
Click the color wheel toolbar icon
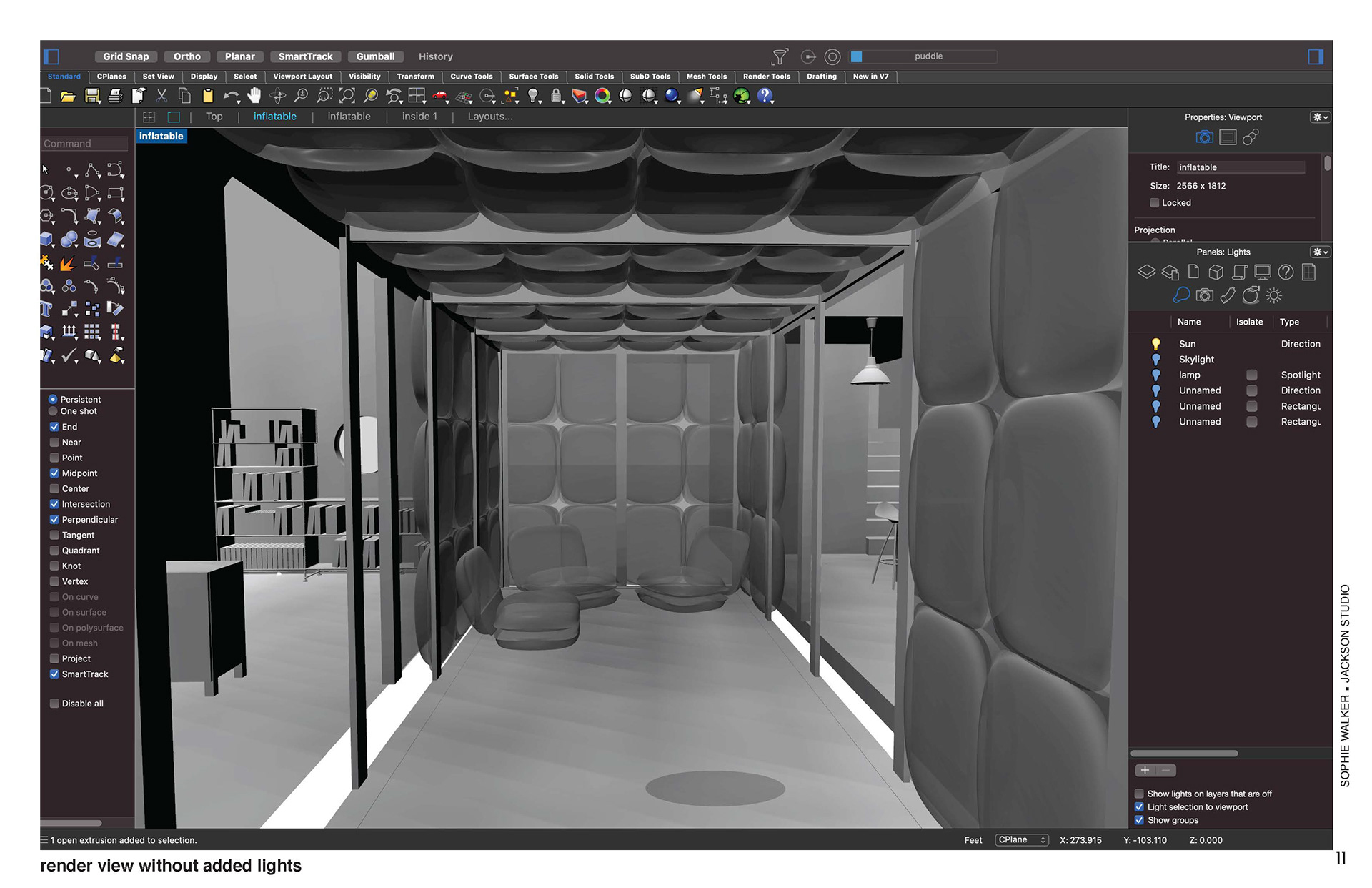tap(602, 96)
